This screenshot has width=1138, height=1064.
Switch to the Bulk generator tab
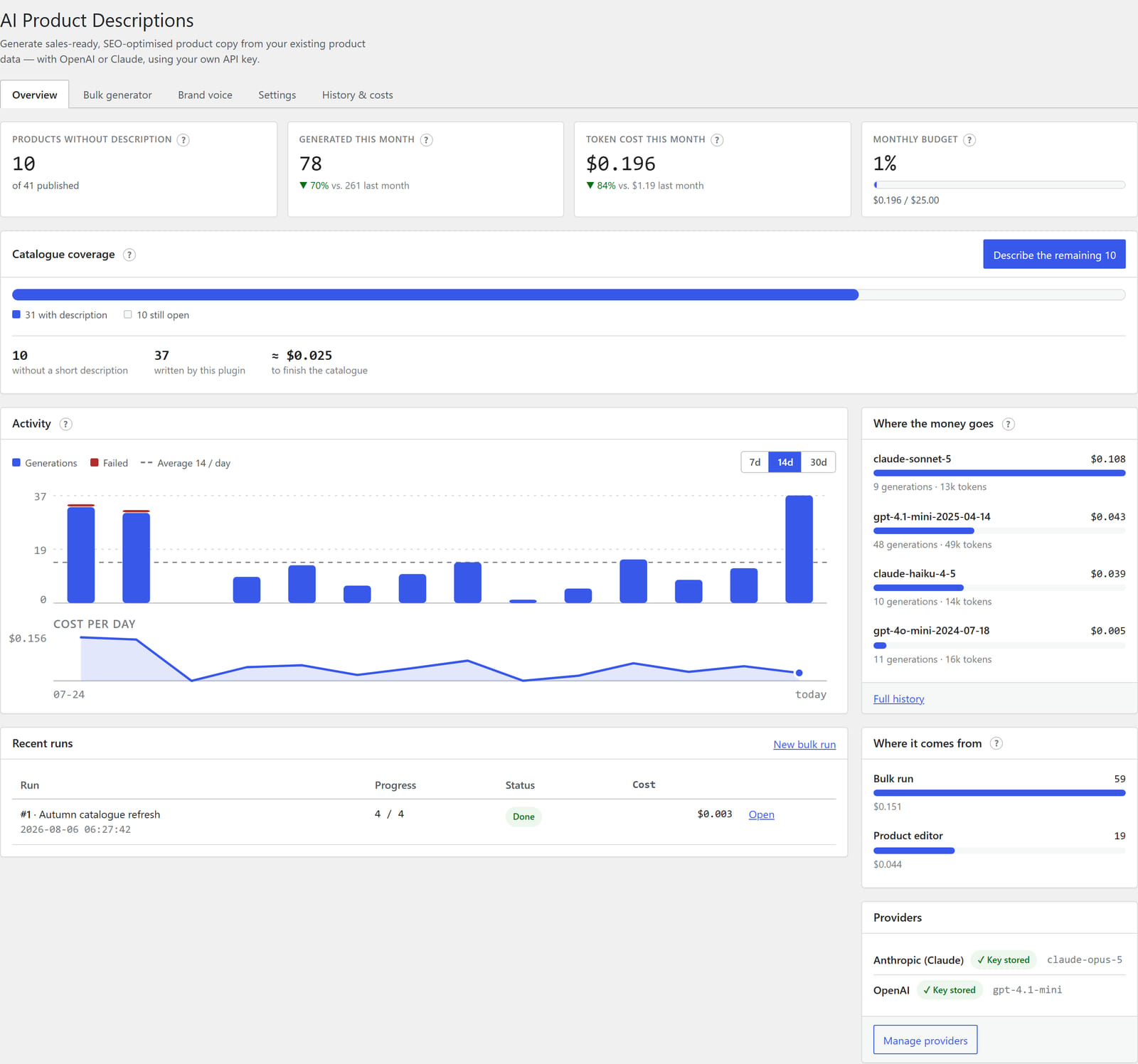[x=117, y=95]
